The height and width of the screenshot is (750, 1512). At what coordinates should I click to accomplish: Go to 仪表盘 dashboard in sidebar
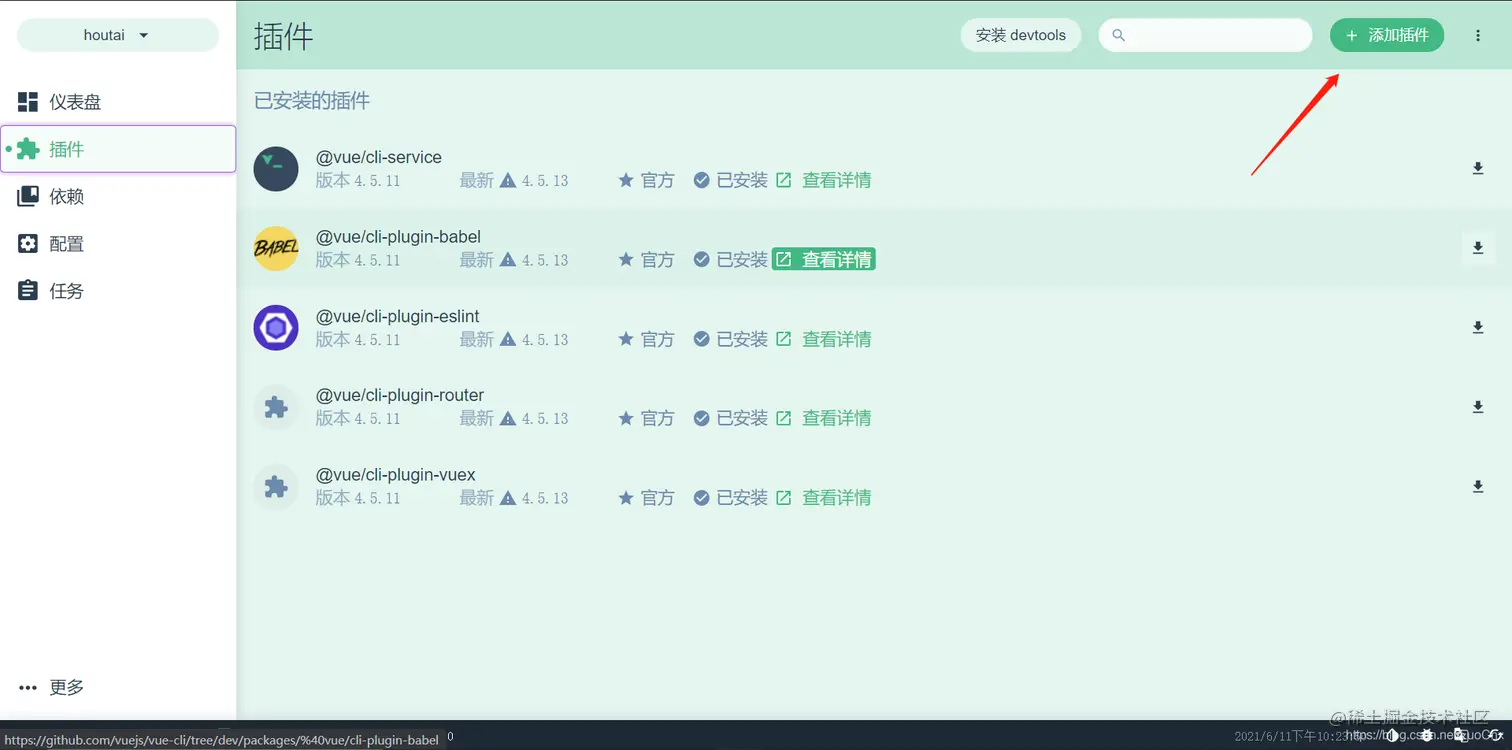pos(118,102)
